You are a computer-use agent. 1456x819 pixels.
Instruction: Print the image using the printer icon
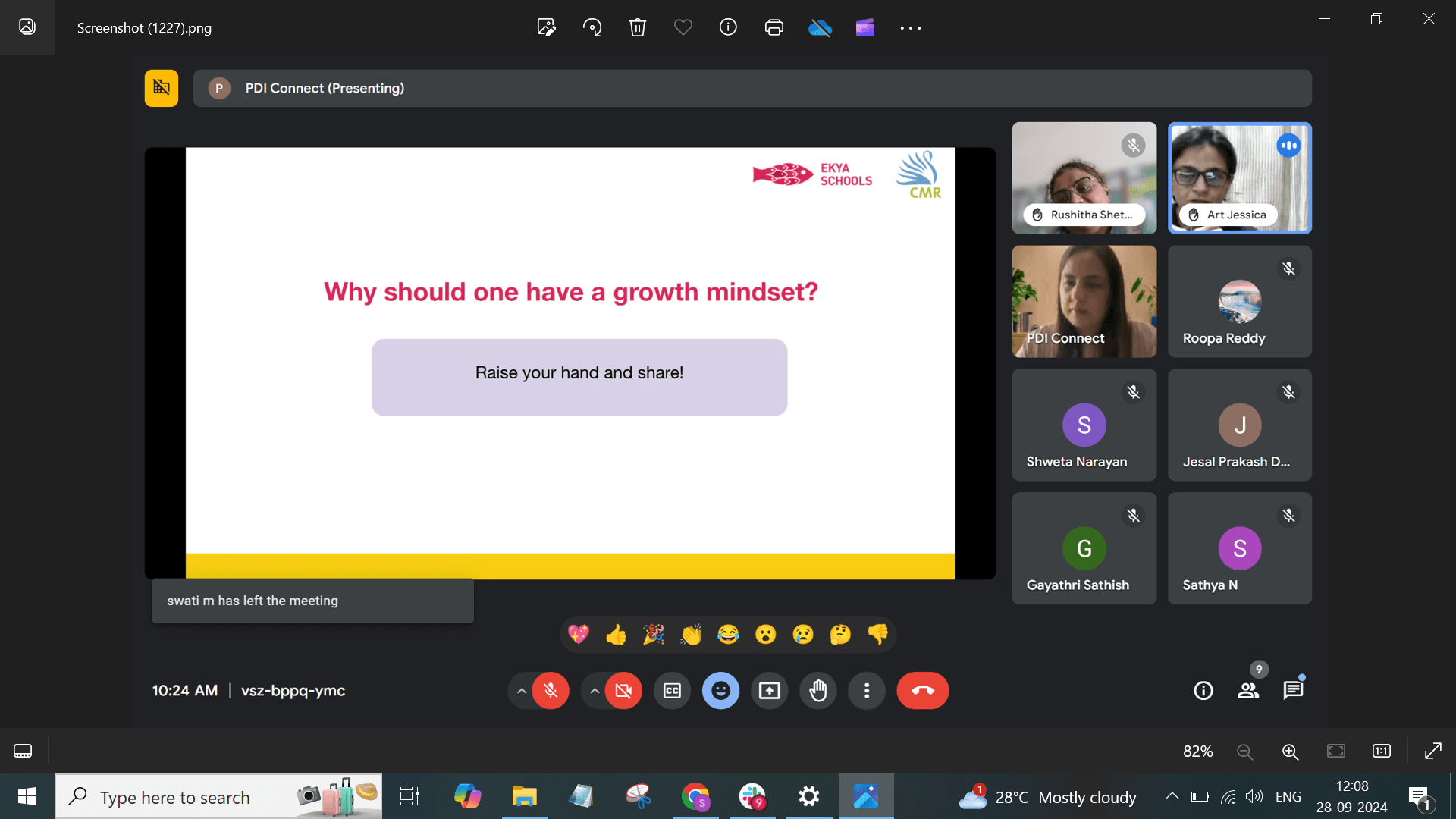[774, 28]
